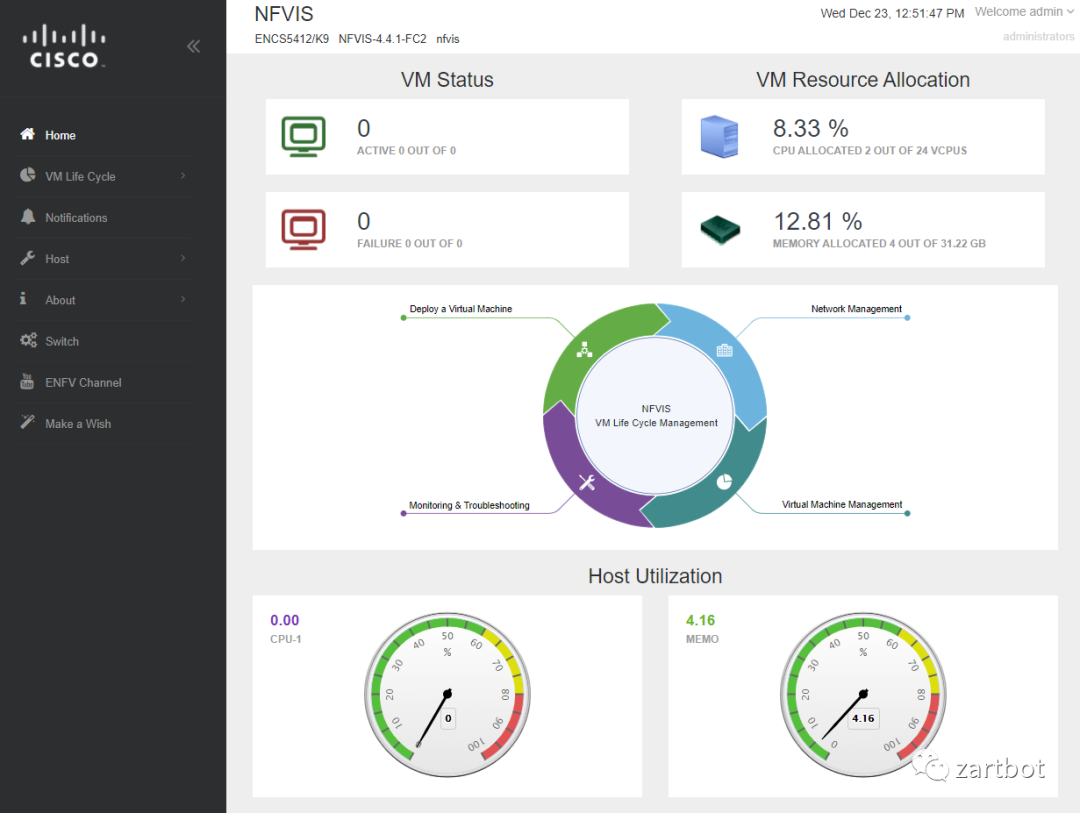This screenshot has height=813, width=1080.
Task: Click the VM Status heading
Action: [447, 79]
